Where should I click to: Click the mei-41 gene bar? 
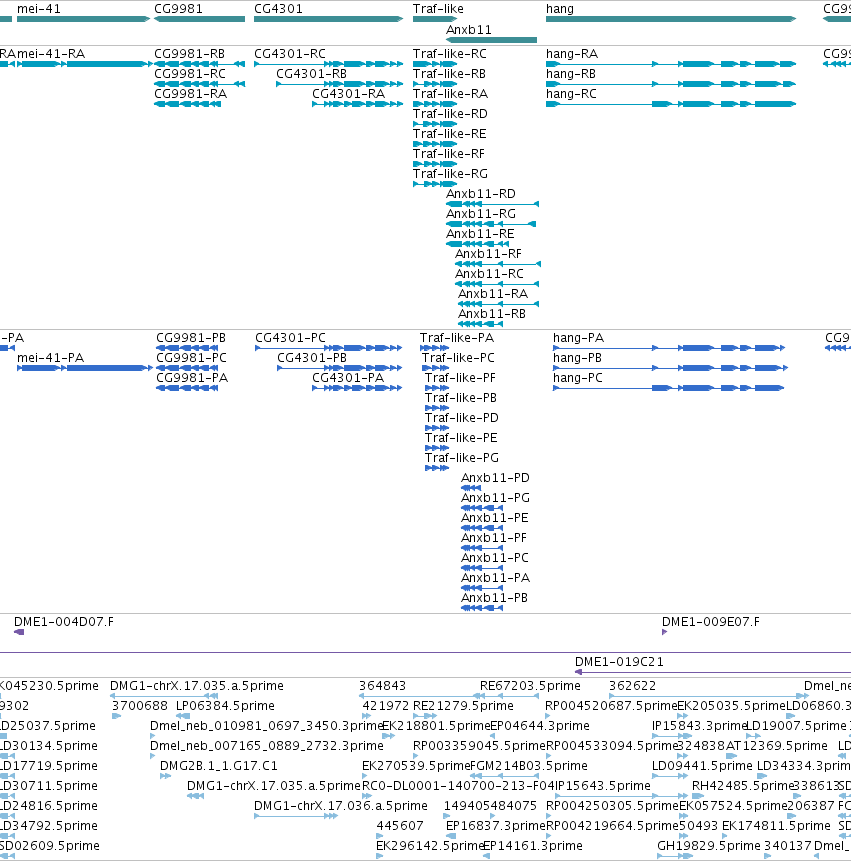[83, 19]
